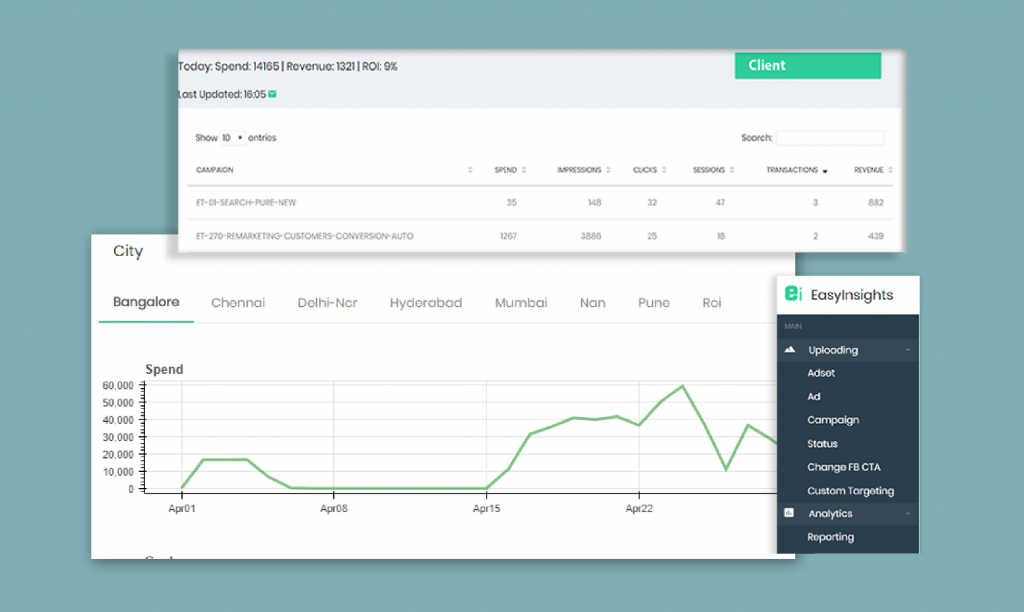Click ET-270-REMARKETING-CUSTOMERS-CONVERSION-AUTO campaign row
This screenshot has height=612, width=1024.
tap(539, 236)
